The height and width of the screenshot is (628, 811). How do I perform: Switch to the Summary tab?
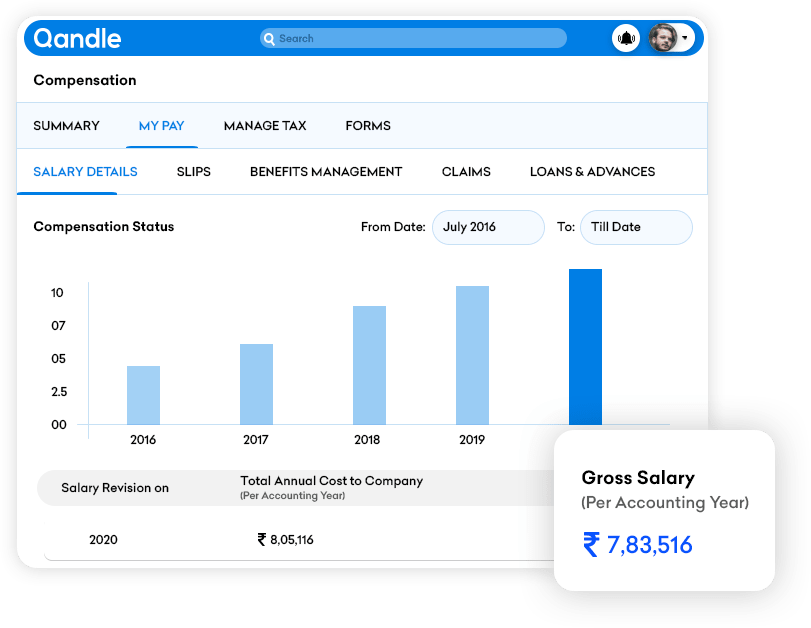[66, 126]
